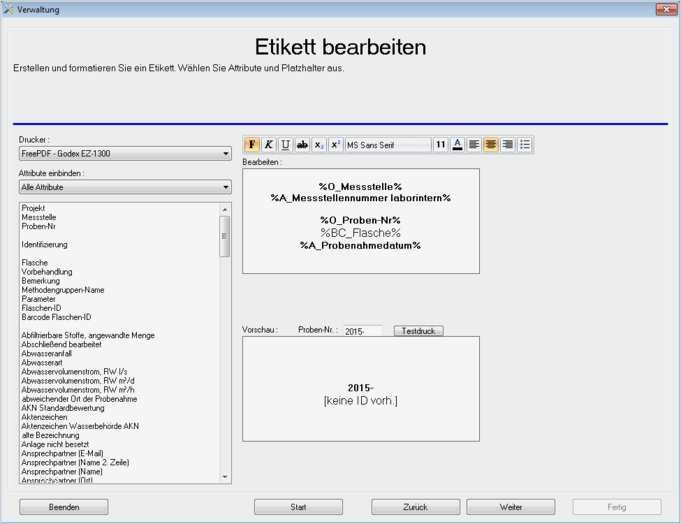Open font color picker (A)
Screen dimensions: 681x524
(457, 145)
